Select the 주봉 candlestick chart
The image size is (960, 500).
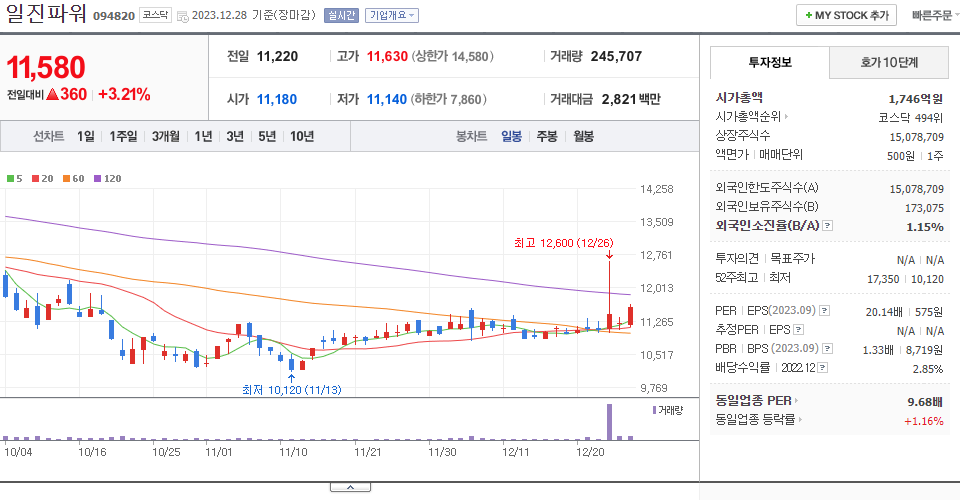click(547, 136)
